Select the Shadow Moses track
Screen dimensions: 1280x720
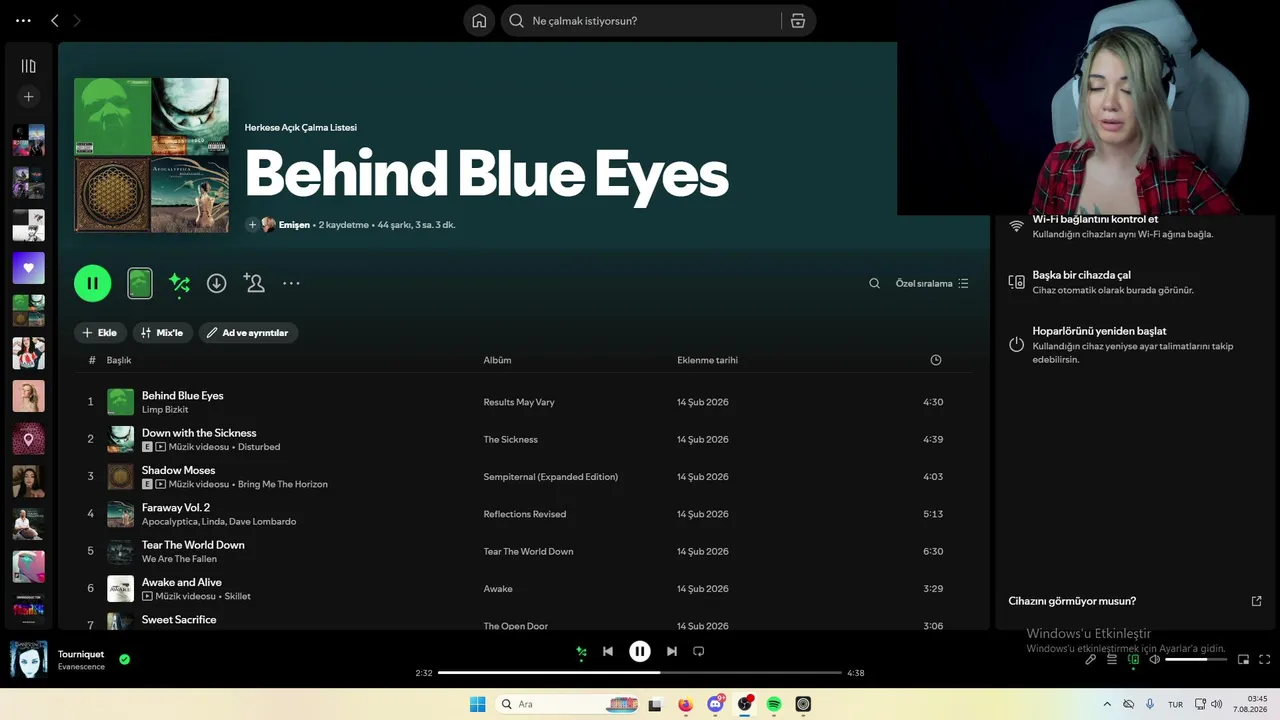(179, 470)
